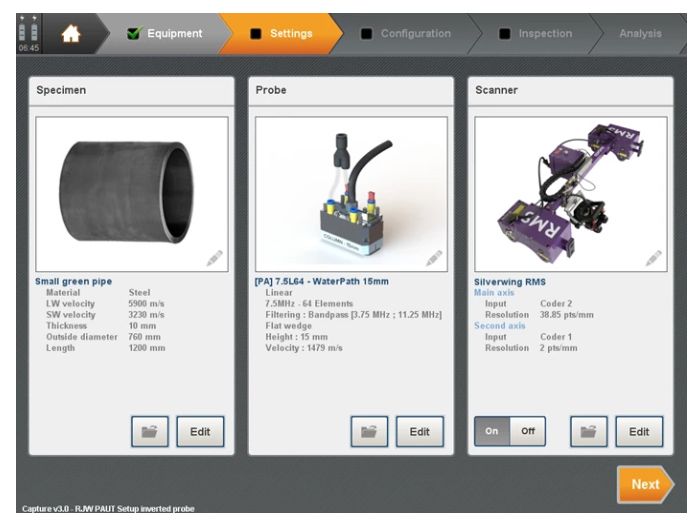Click the battery status indicator icon
This screenshot has width=700, height=525.
tap(22, 30)
